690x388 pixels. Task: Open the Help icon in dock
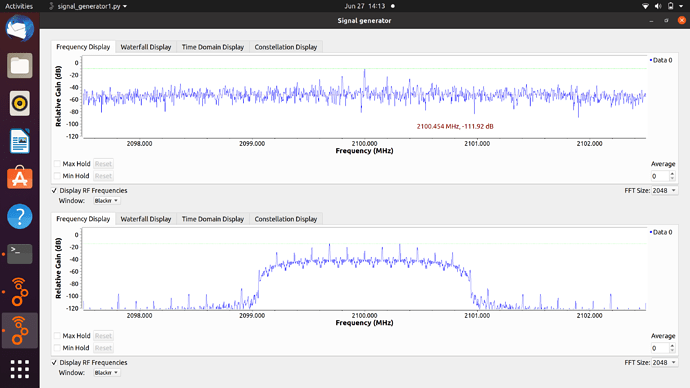(19, 216)
